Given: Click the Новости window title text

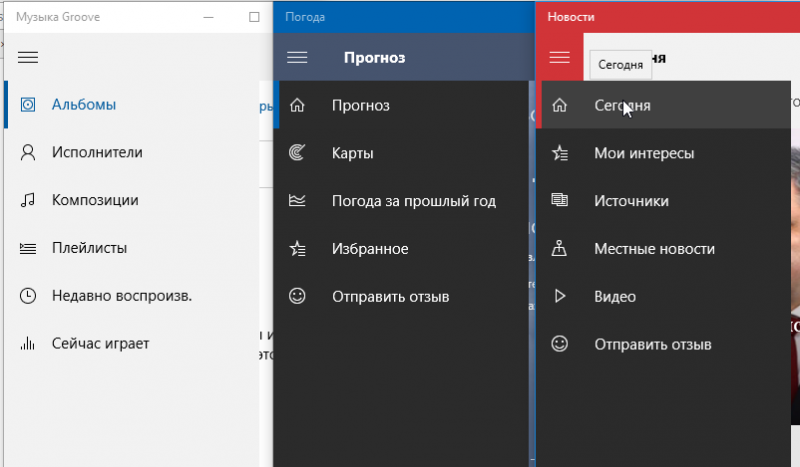Looking at the screenshot, I should (570, 17).
